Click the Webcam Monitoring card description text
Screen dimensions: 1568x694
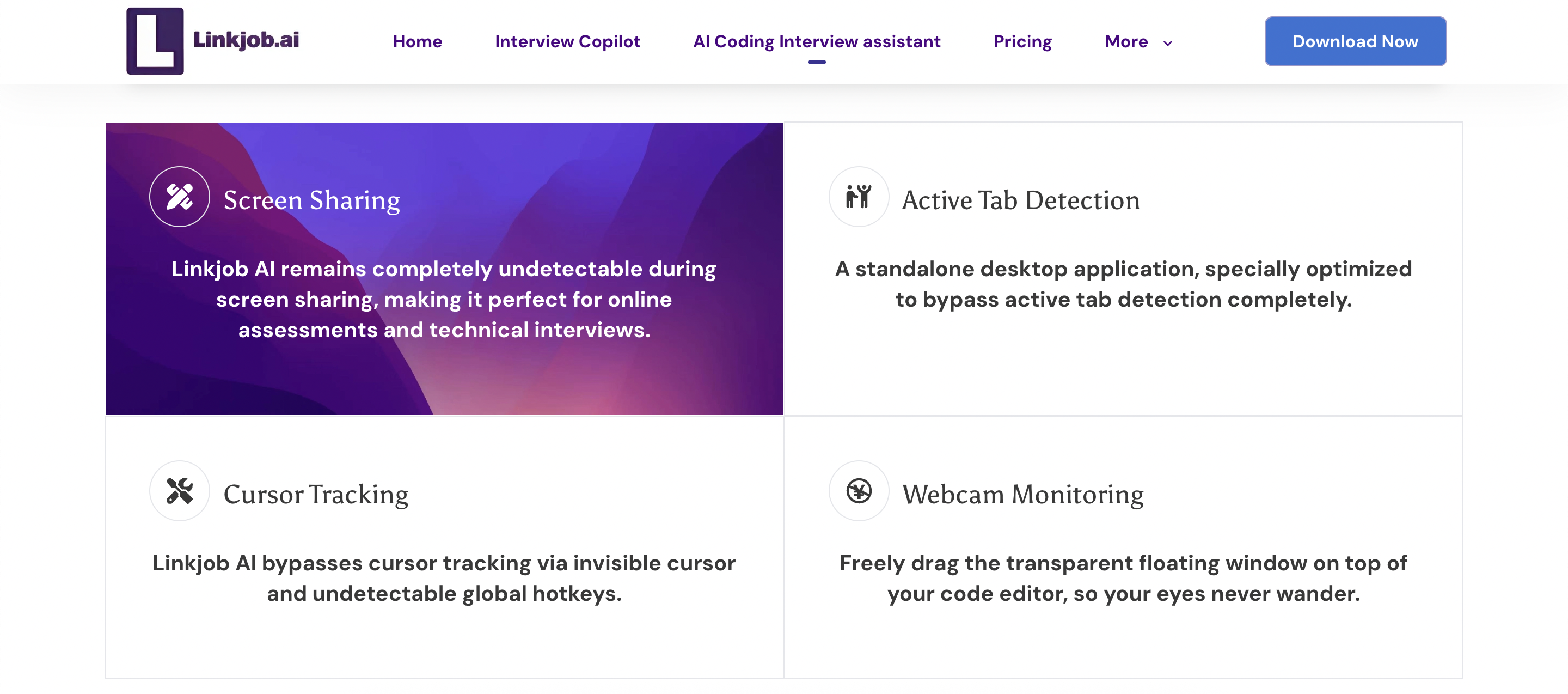click(1123, 578)
